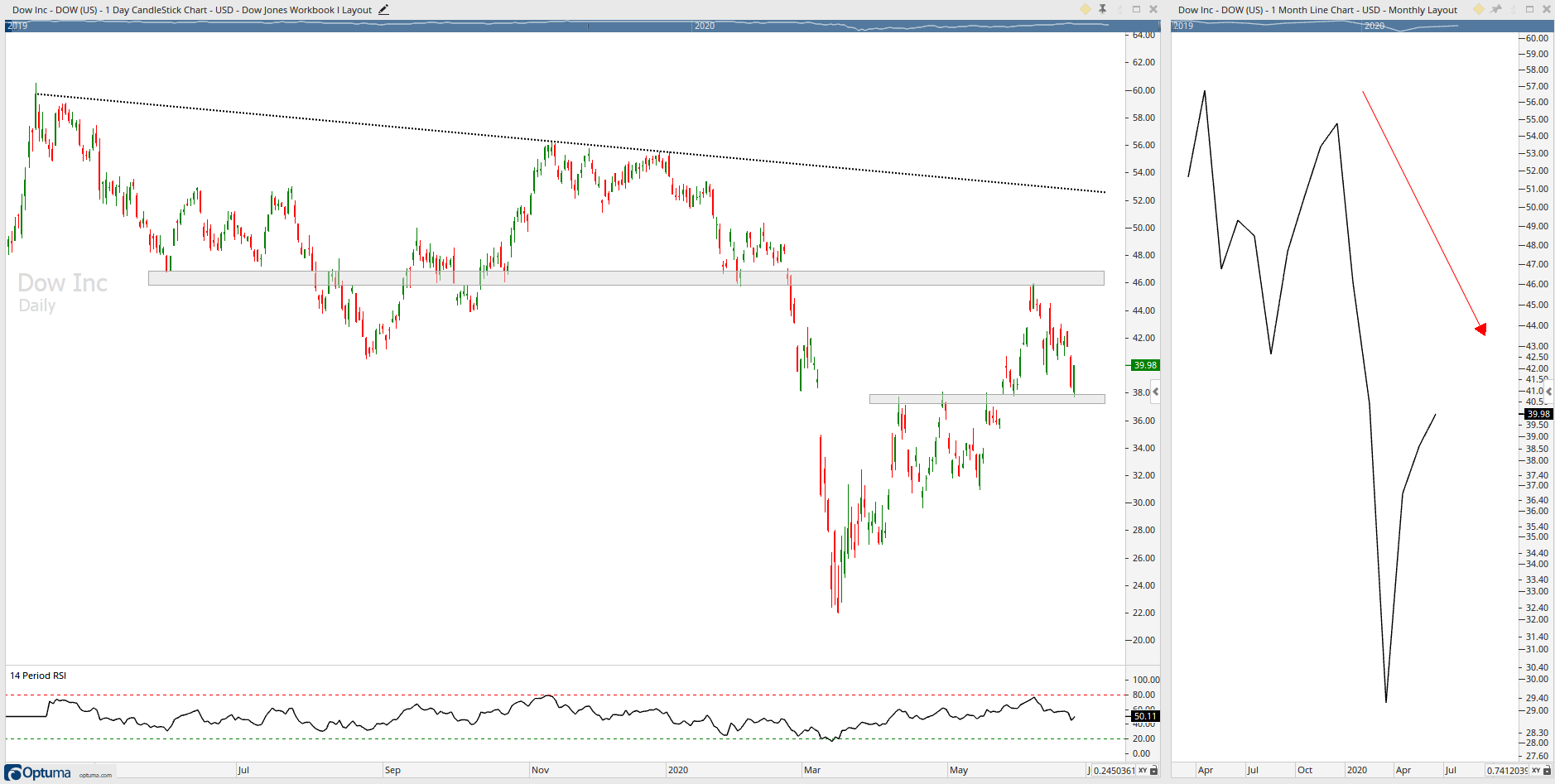The image size is (1555, 784).
Task: Edit the 0.741203 scale value on monthly chart
Action: click(x=1507, y=771)
